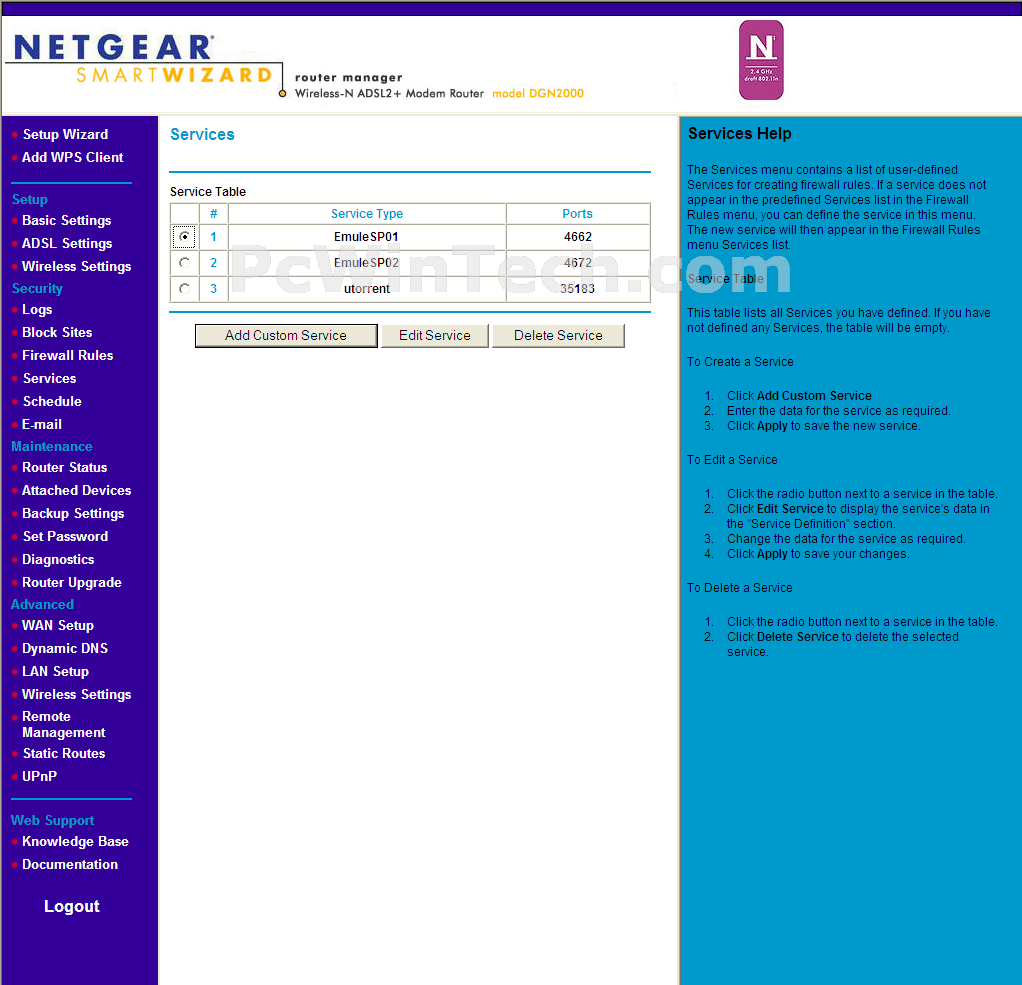Click port value 4672

click(577, 263)
